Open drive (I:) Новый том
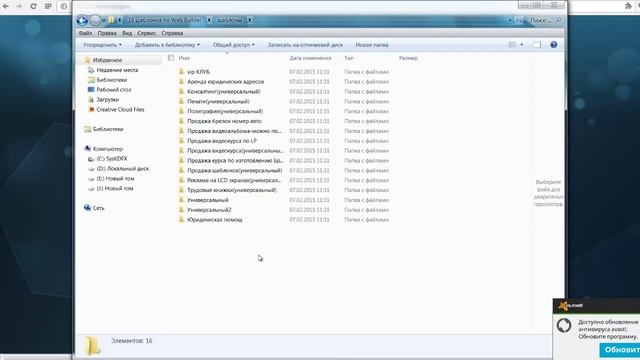Screen dimensions: 640x360 pos(111,189)
